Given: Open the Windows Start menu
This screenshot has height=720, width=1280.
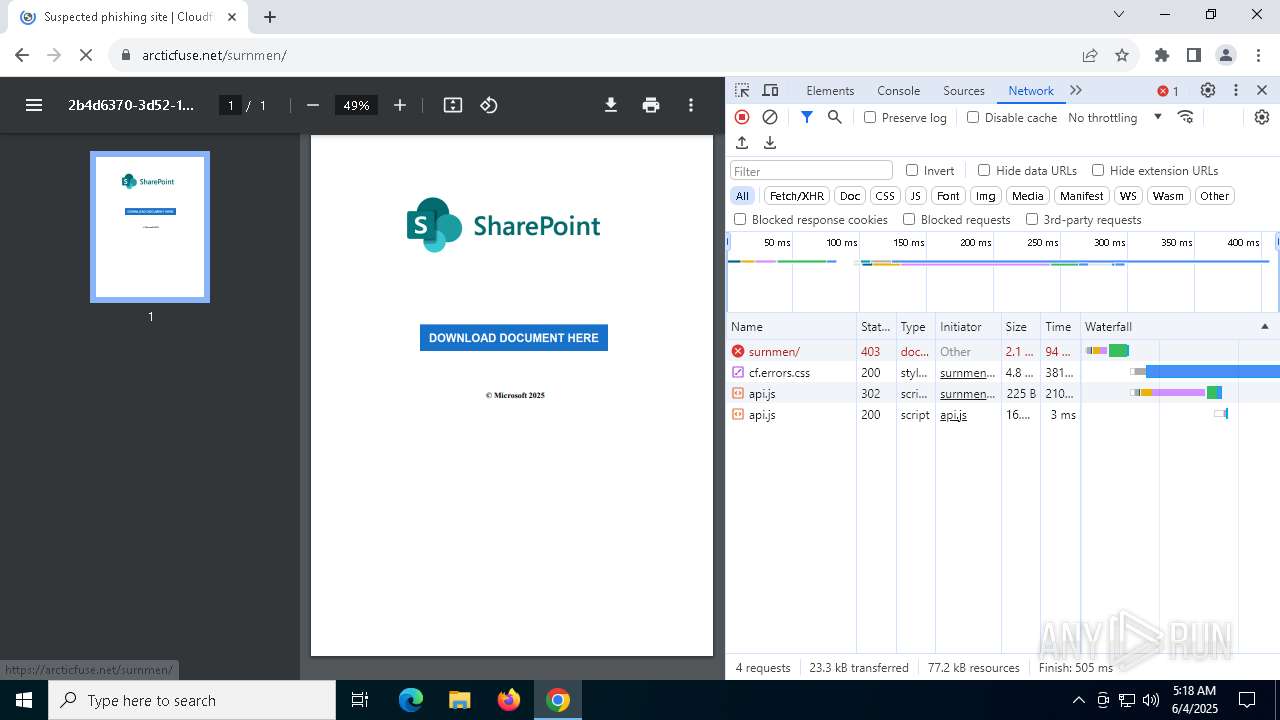Looking at the screenshot, I should (x=24, y=700).
